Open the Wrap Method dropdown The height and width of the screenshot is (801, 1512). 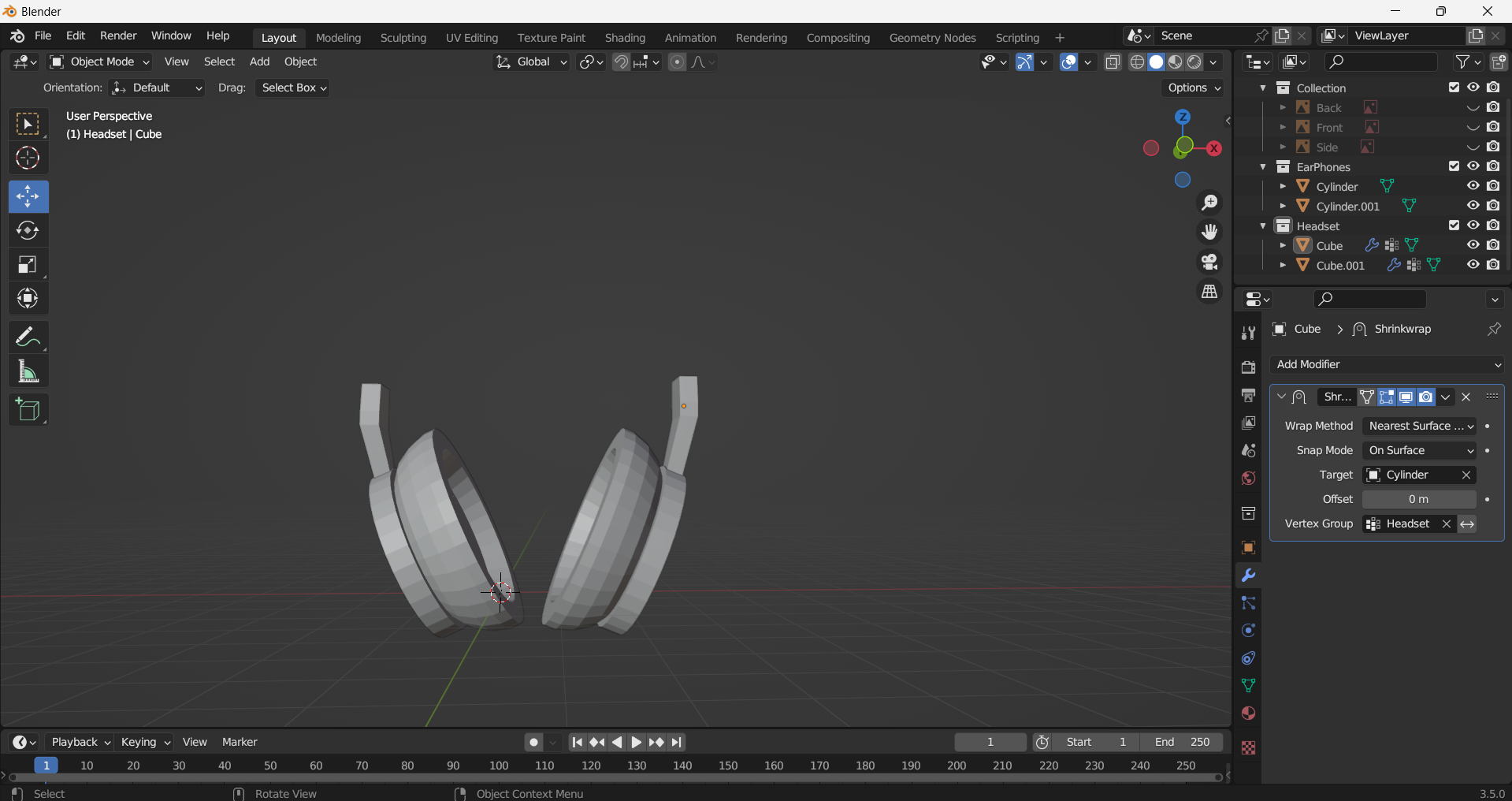click(x=1420, y=426)
